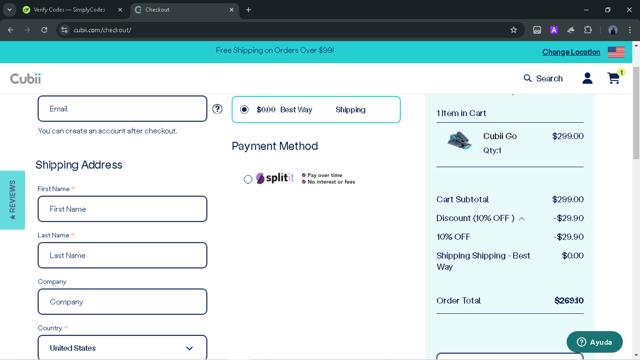Click the Shipping Address heading
640x360 pixels.
point(79,165)
